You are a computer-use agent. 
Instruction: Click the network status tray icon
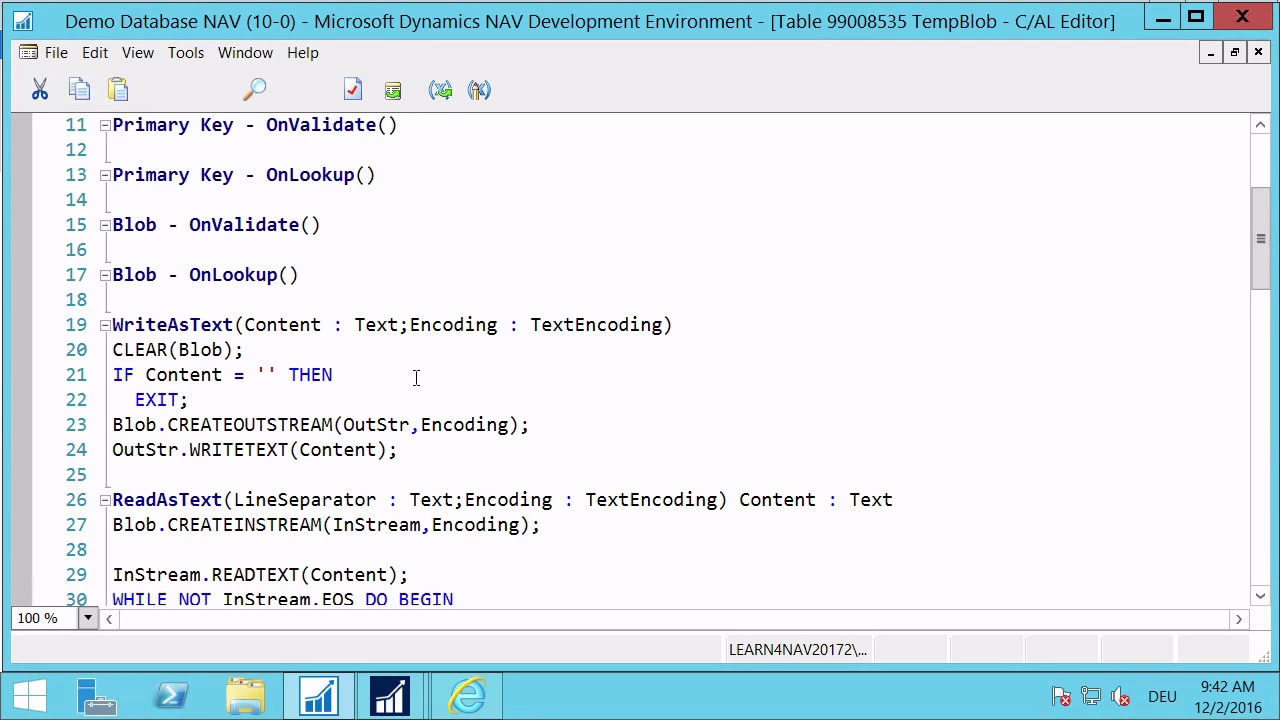[x=1091, y=697]
